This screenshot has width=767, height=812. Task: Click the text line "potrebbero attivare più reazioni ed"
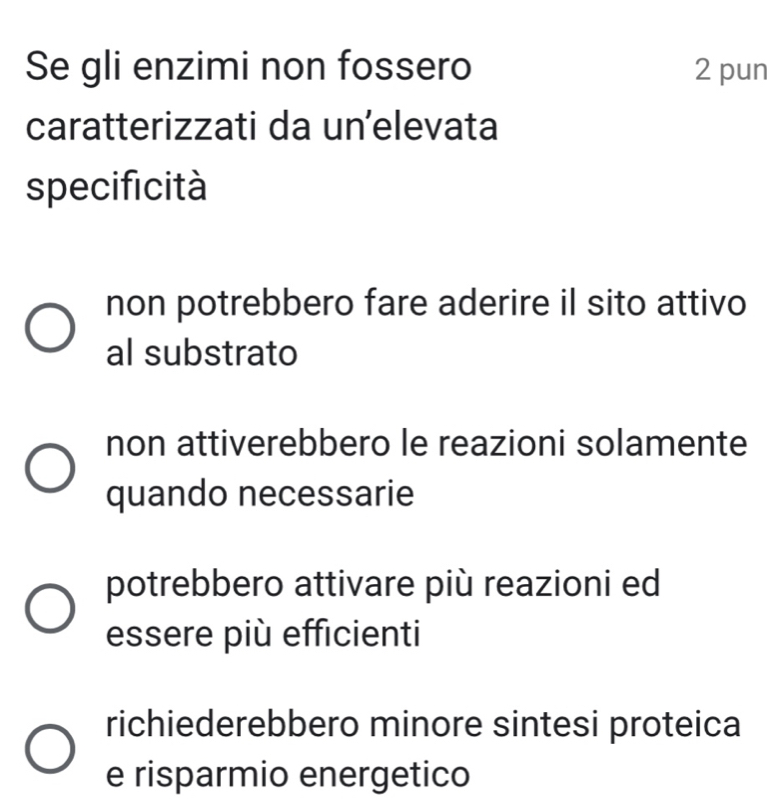pos(381,583)
